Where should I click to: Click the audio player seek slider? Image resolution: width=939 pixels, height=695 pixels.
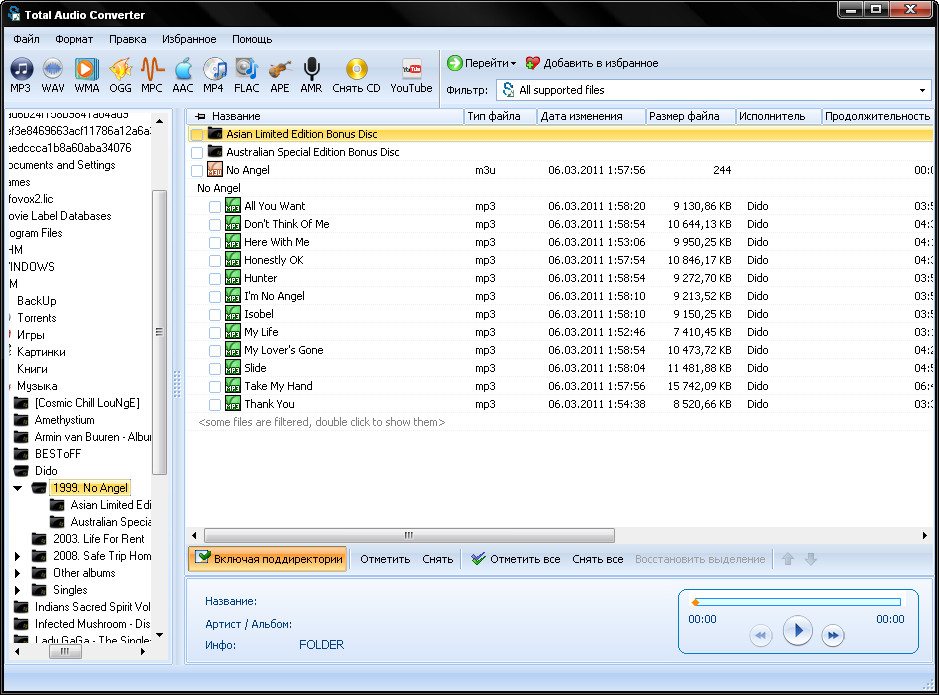[797, 602]
